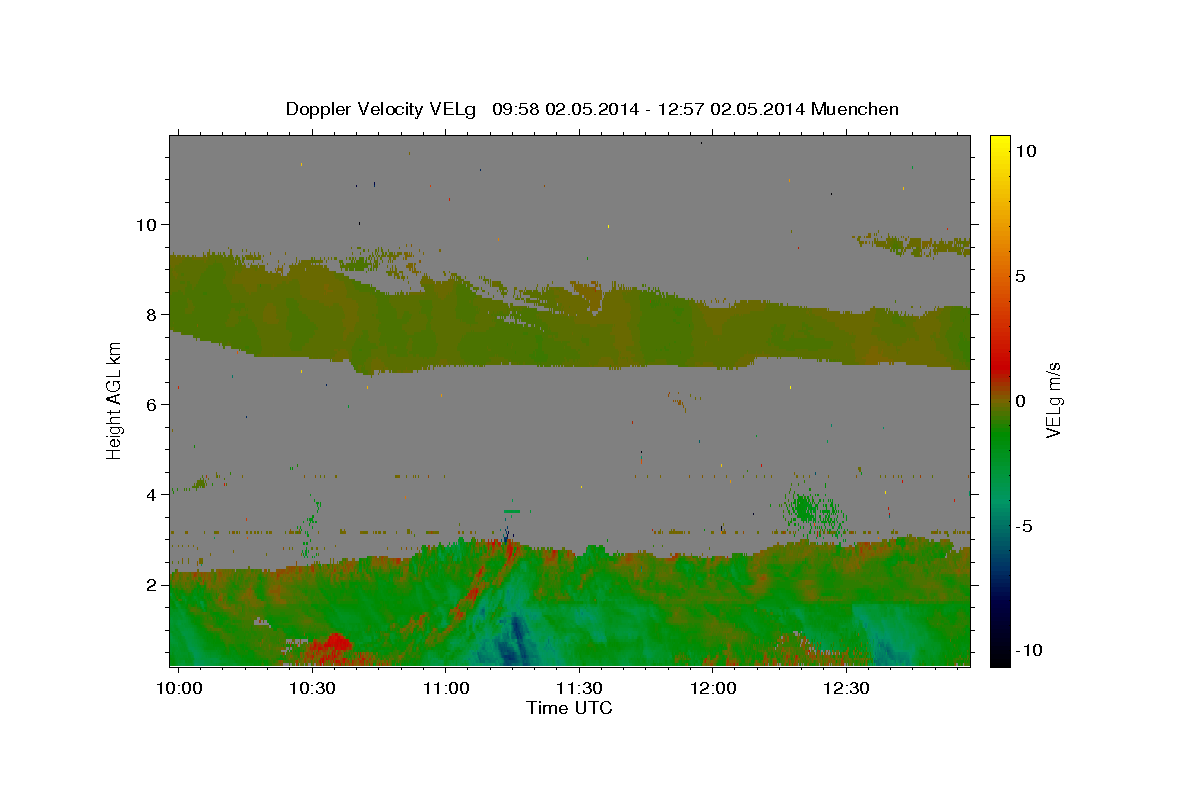Click the 12:00 time tick label
This screenshot has width=1200, height=800.
click(713, 689)
